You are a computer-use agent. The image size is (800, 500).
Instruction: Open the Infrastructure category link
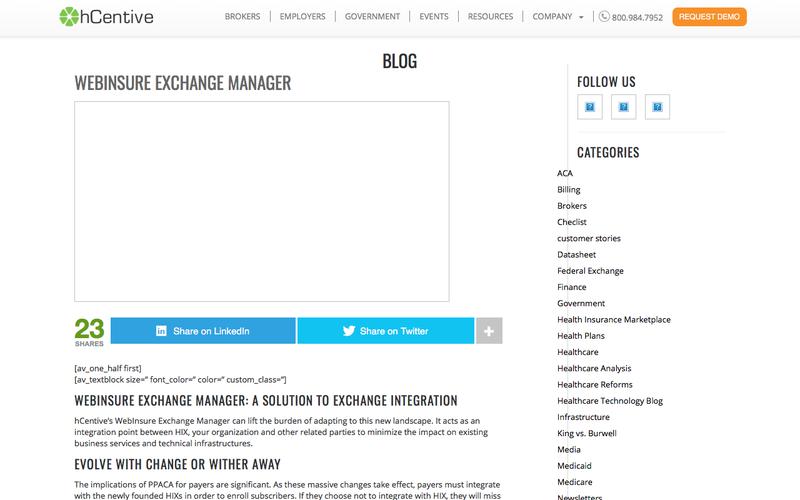pyautogui.click(x=583, y=417)
